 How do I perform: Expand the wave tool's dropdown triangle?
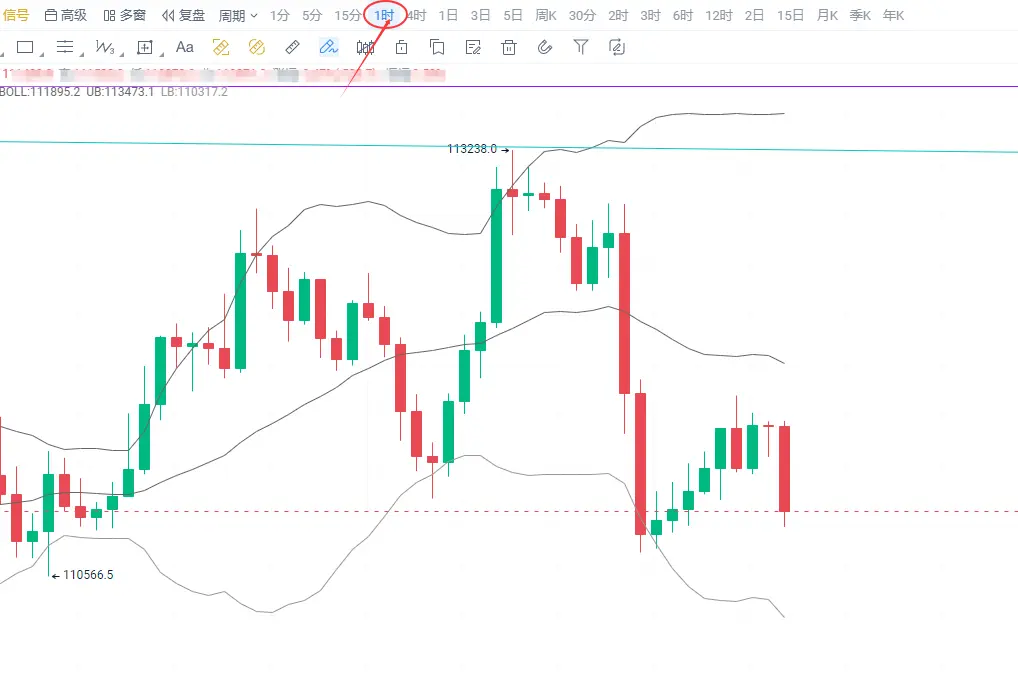point(121,55)
